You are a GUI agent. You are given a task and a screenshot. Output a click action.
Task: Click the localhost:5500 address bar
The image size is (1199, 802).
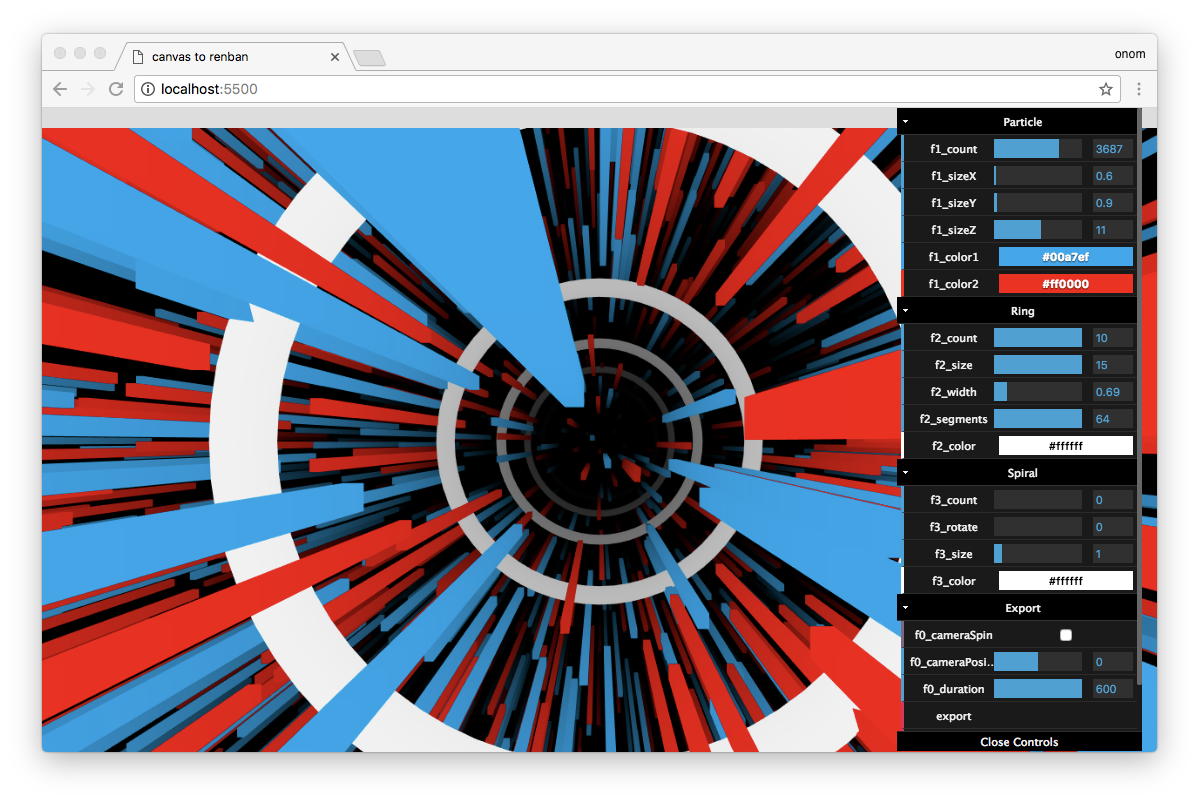627,89
